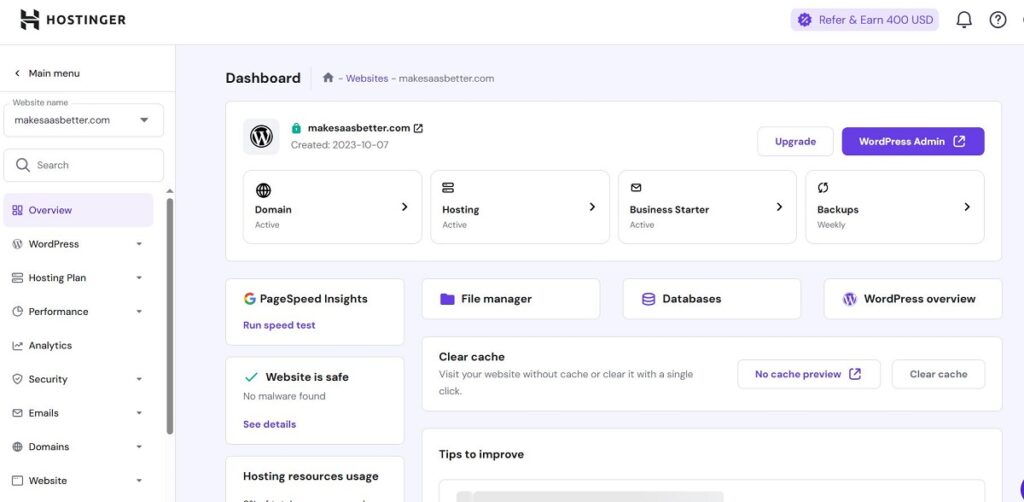Click the envelope icon in Business Starter card
Screen dimensions: 1024x502
tap(635, 187)
